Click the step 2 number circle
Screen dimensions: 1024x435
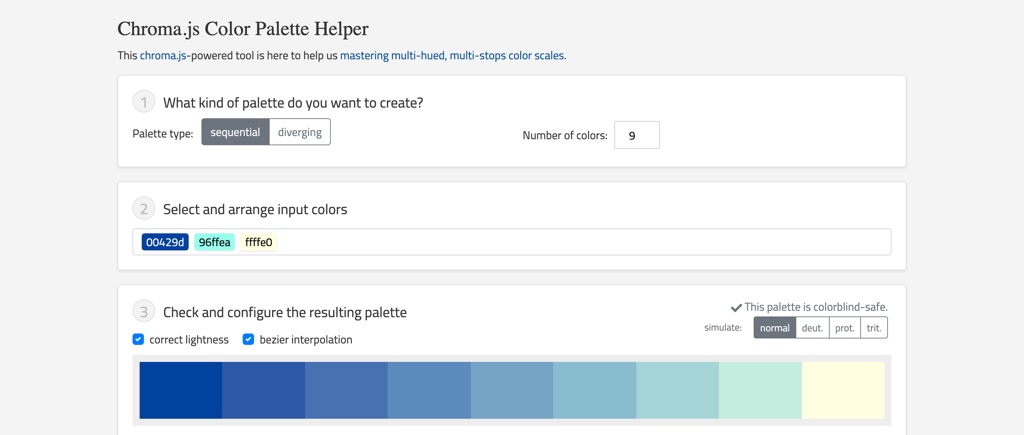coord(143,209)
